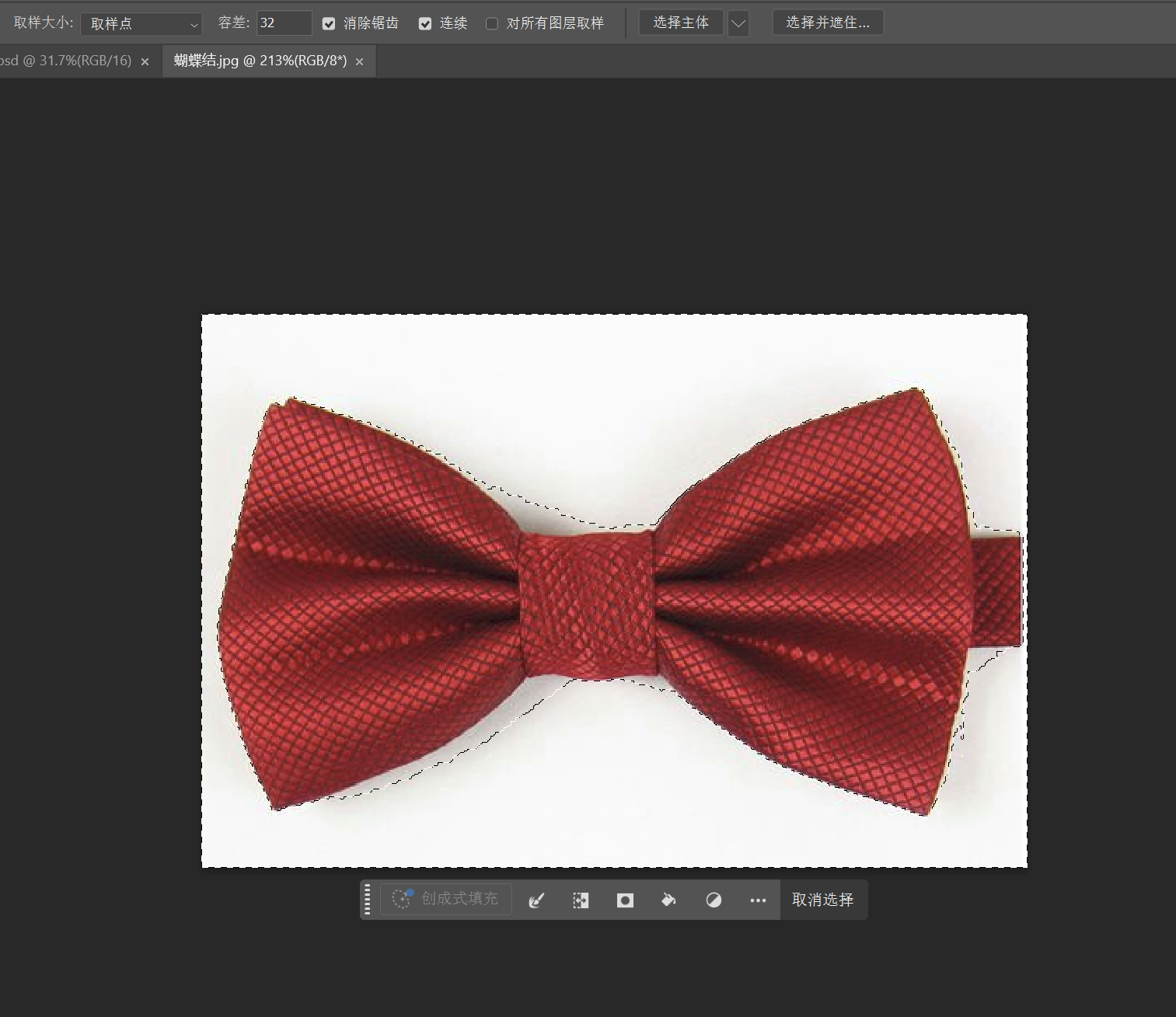1176x1017 pixels.
Task: Enable 对所有图层取样 checkbox
Action: pos(492,24)
